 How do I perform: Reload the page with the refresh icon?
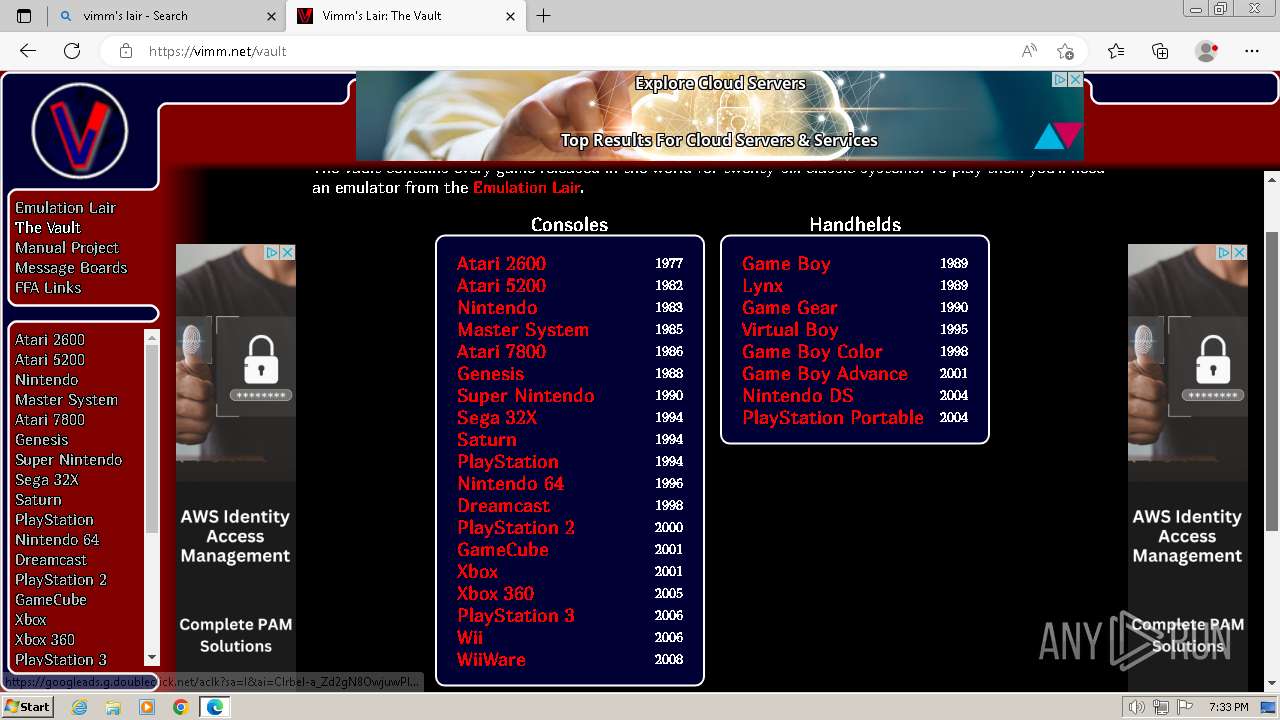pos(72,51)
